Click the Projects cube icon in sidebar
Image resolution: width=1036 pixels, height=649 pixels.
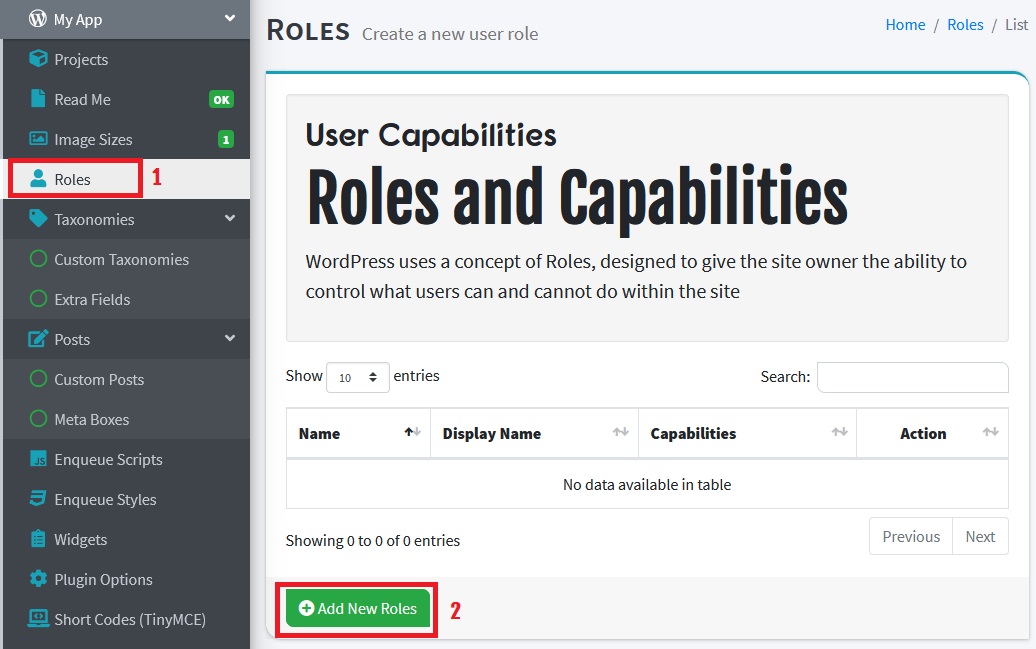(38, 59)
